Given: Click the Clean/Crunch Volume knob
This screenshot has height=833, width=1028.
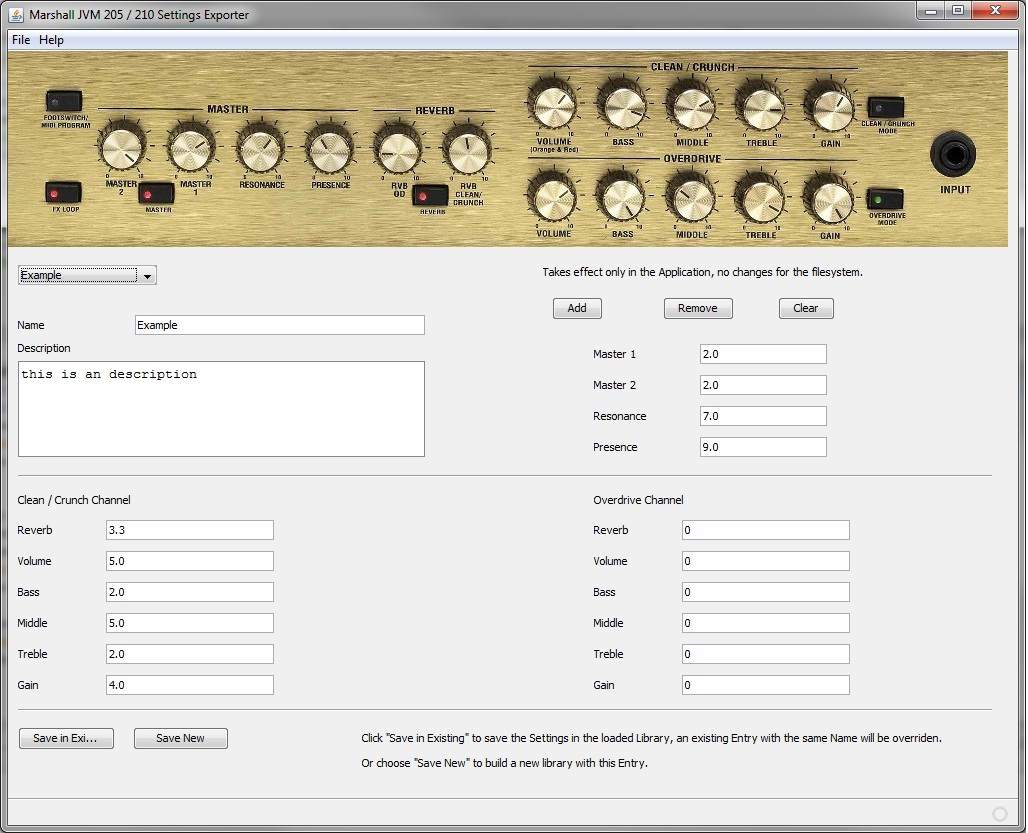Looking at the screenshot, I should (555, 106).
